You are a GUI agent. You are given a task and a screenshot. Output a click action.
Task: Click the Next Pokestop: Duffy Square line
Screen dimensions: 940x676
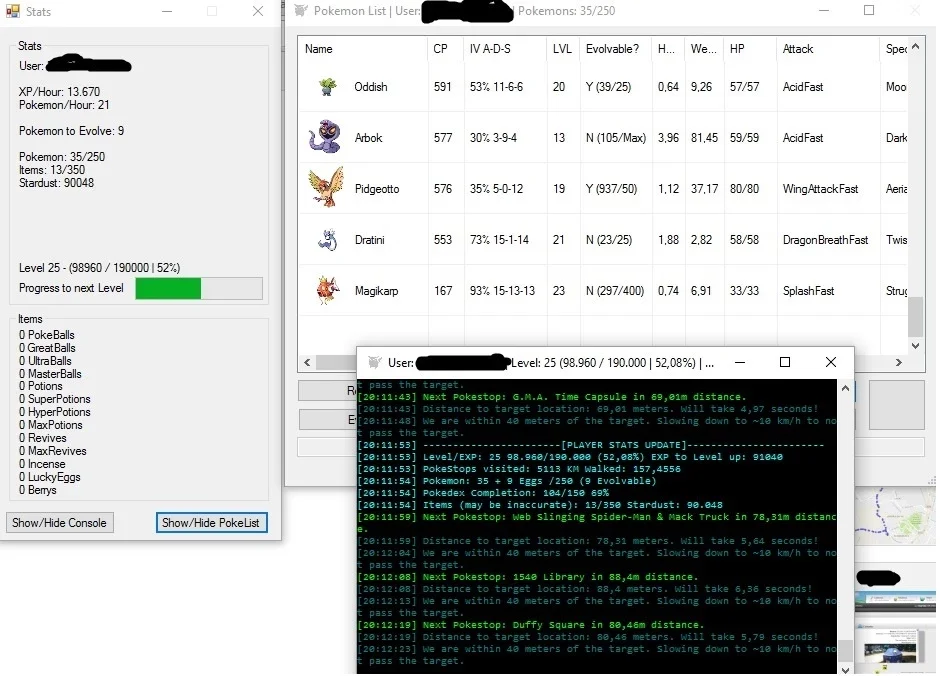[x=531, y=624]
